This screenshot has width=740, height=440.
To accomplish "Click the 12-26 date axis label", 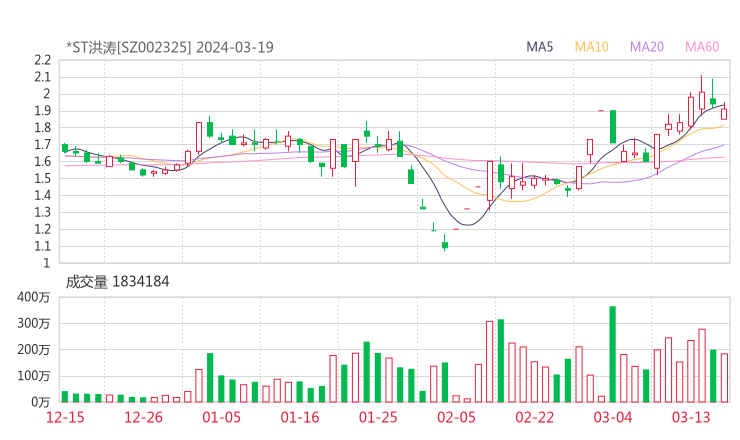I will pos(143,417).
